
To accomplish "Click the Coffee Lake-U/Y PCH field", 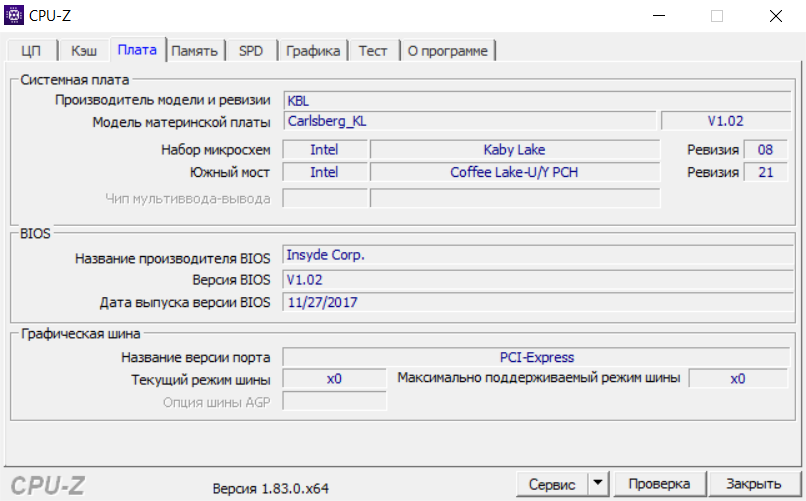I will click(515, 172).
